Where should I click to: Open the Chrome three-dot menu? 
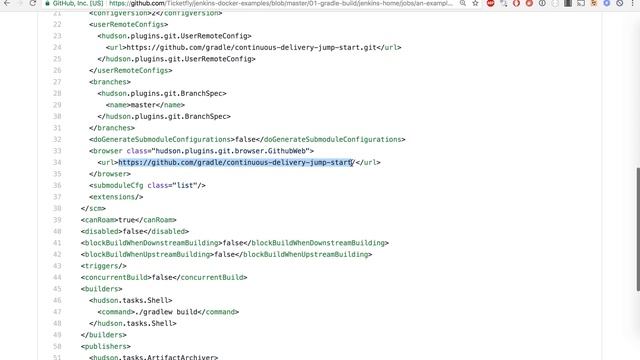[x=633, y=3]
